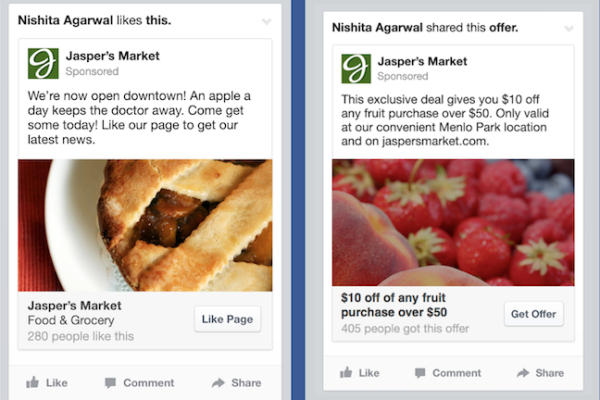Click the thumbs-up Like icon on right post
Screen dimensions: 600x400
coord(345,372)
